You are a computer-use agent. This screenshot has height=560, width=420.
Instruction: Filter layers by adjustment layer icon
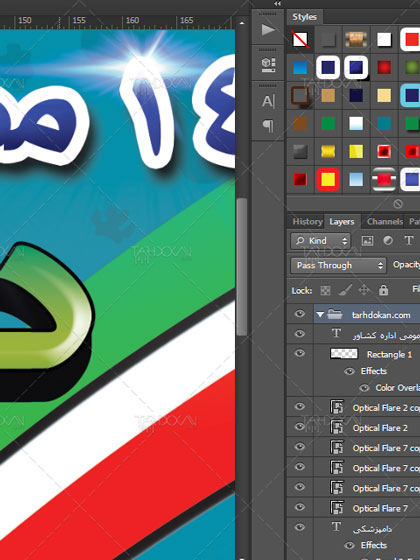click(388, 241)
